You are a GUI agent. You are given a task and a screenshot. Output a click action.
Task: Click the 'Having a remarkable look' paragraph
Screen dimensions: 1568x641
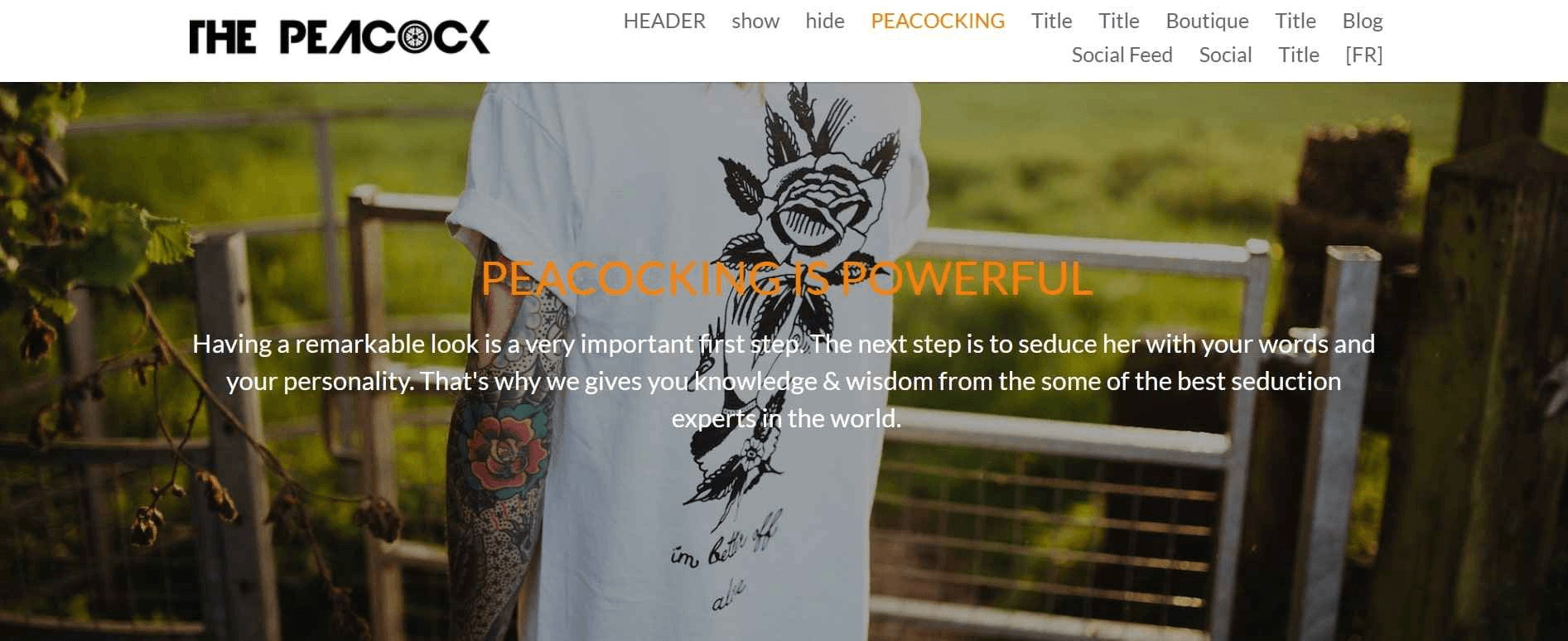(784, 381)
